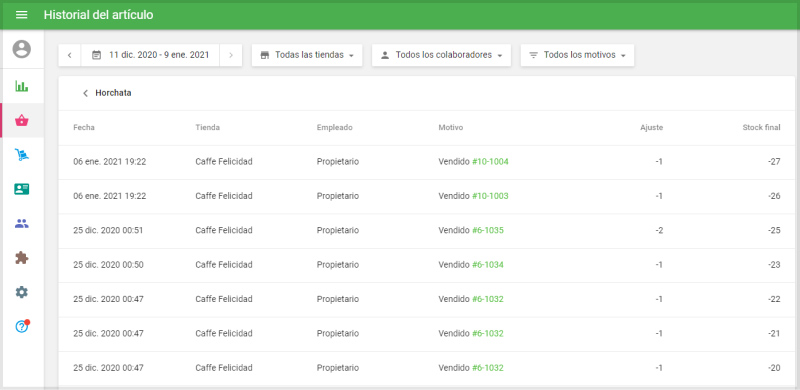Open the reports bar chart icon
Screen dimensions: 800x390
pos(21,86)
